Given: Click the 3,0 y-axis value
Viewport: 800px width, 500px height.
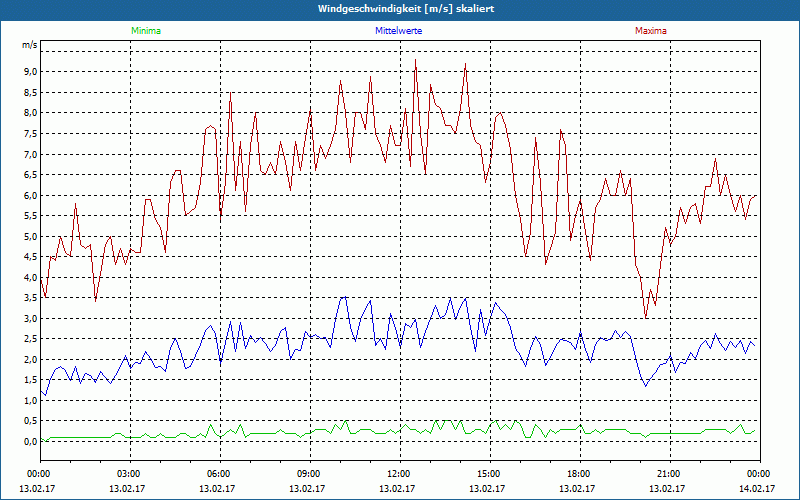Looking at the screenshot, I should (31, 318).
